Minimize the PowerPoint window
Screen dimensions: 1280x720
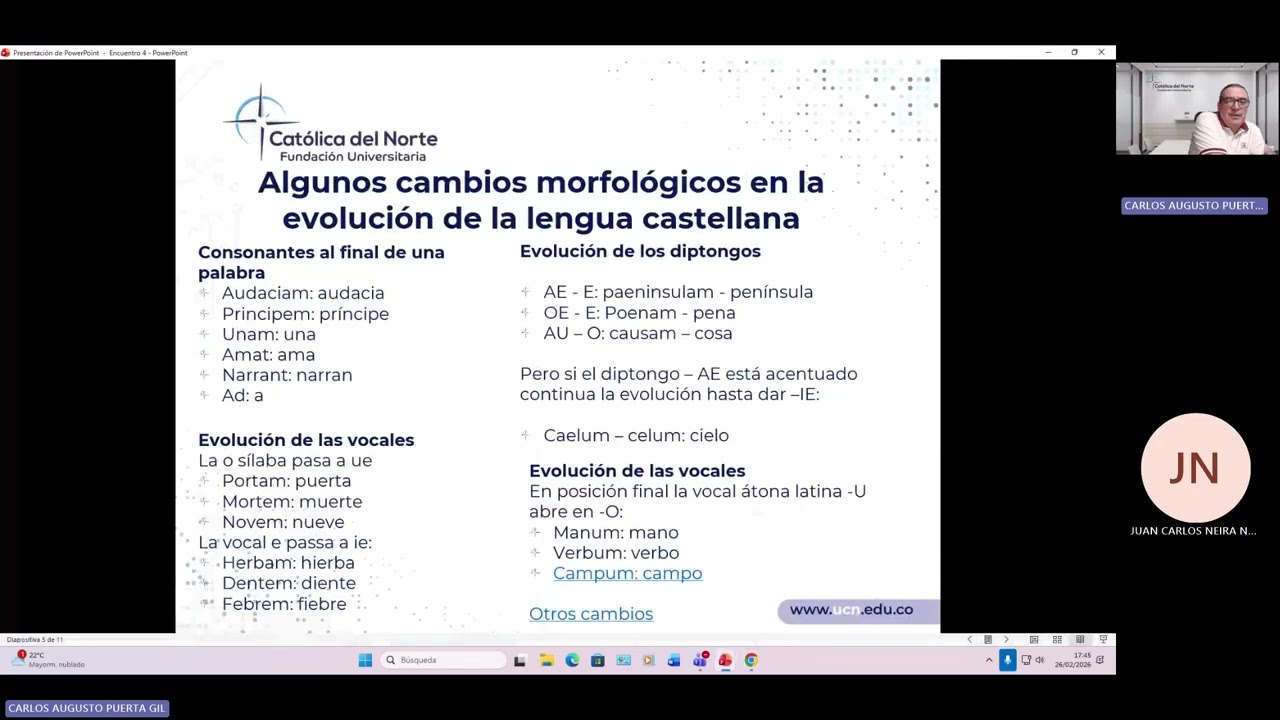click(x=1047, y=52)
